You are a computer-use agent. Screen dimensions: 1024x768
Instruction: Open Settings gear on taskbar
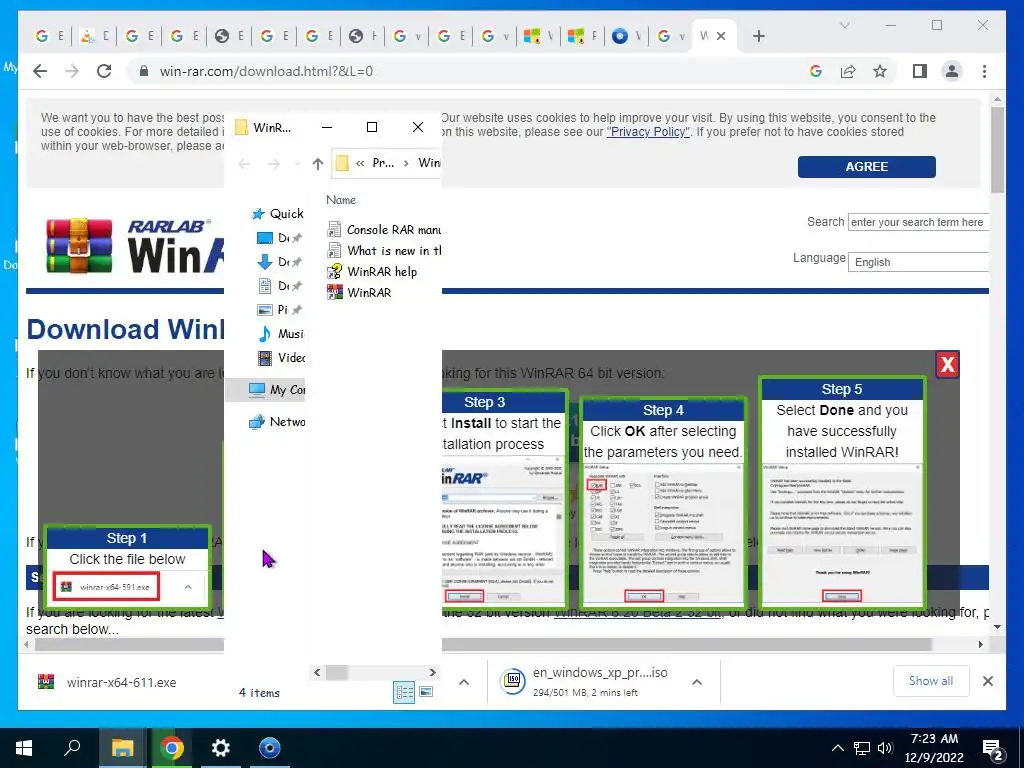[221, 748]
